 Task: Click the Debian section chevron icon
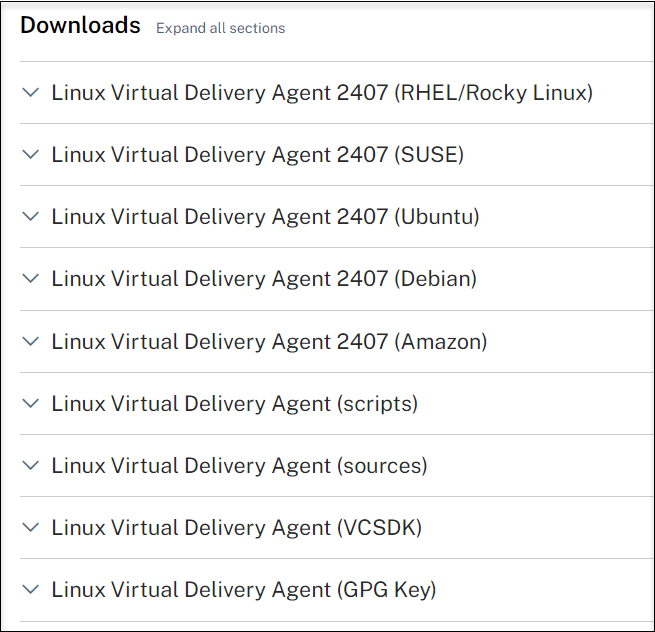tap(31, 279)
